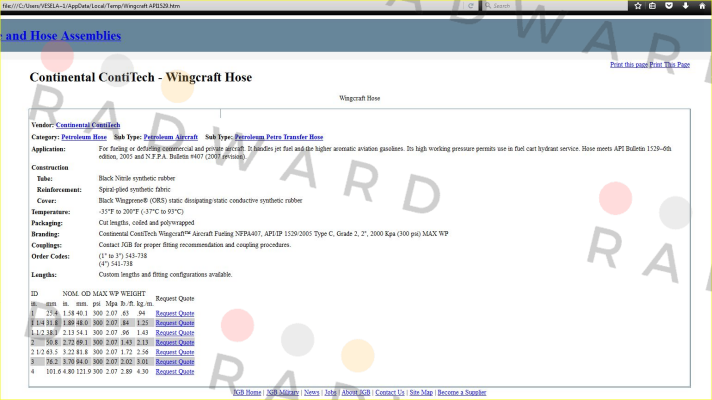Open the JGB Home footer link
The image size is (712, 400).
tap(247, 392)
